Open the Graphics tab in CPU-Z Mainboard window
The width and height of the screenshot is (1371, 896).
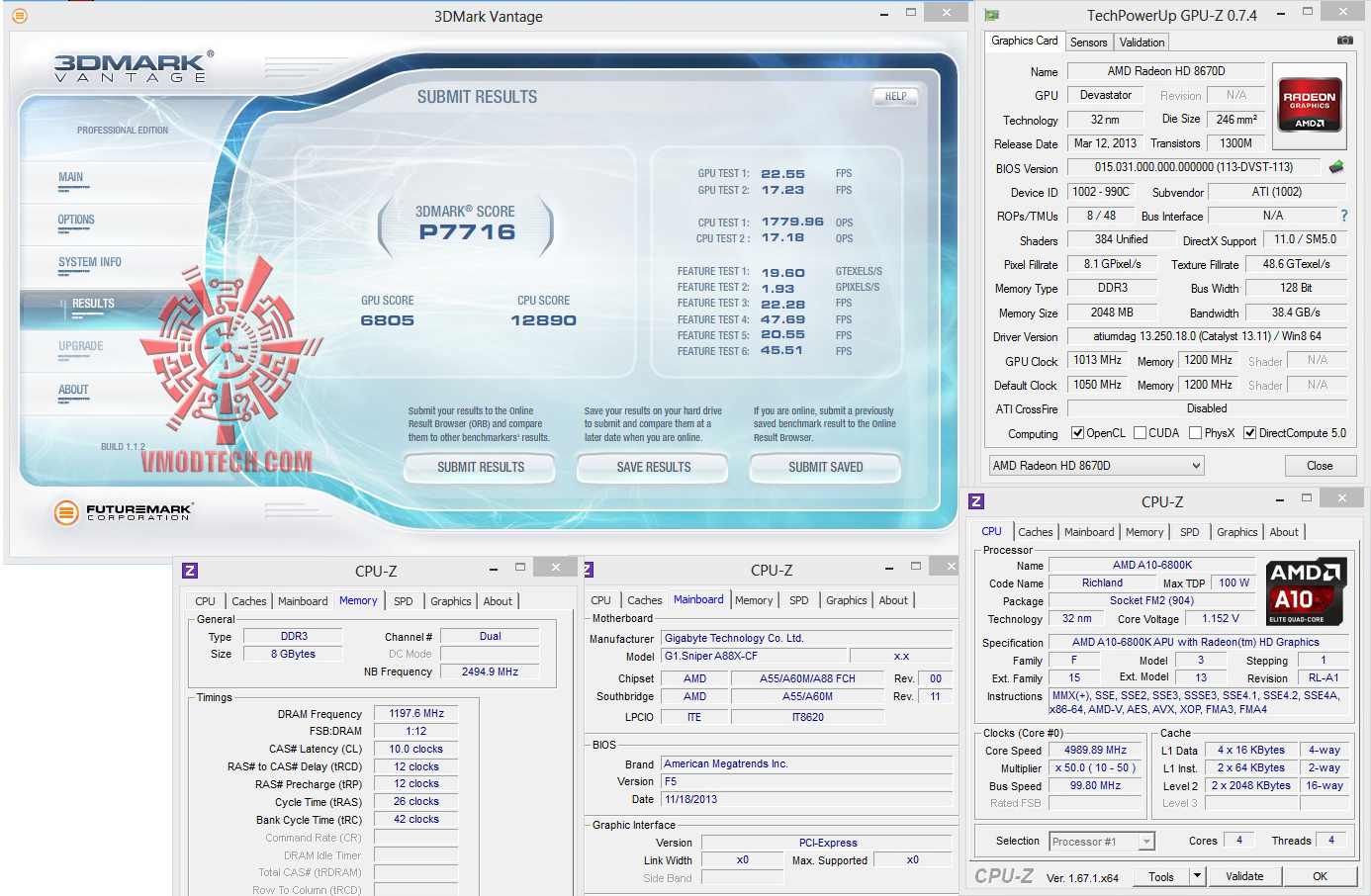(x=846, y=600)
